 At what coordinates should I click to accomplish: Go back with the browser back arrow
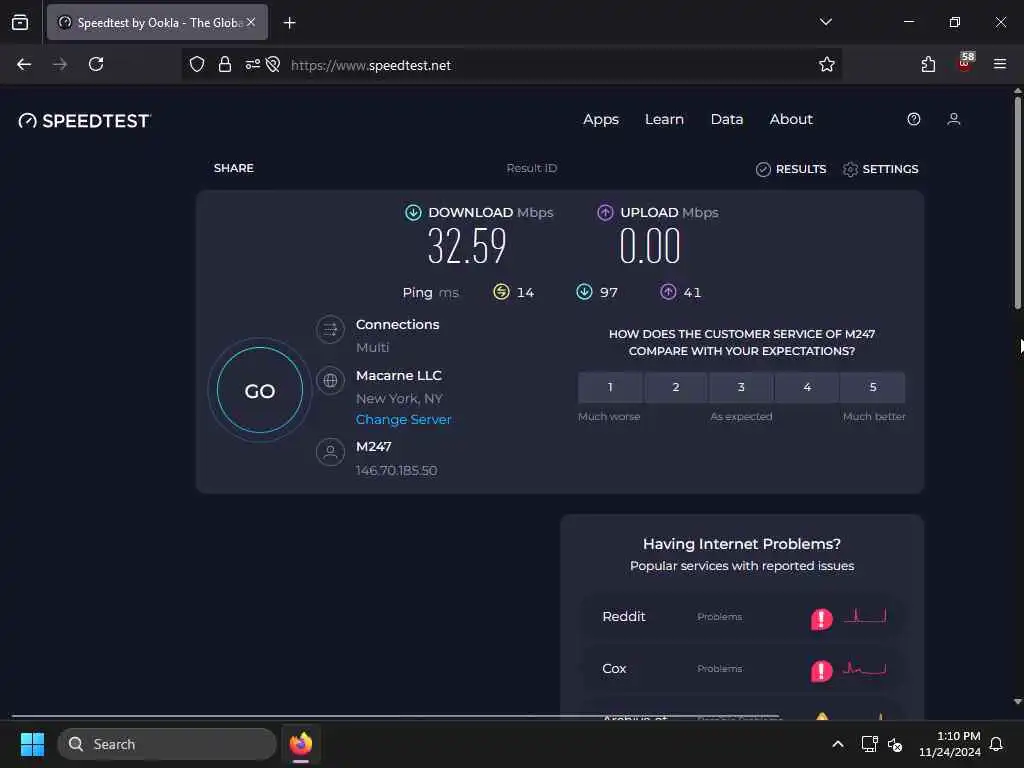point(24,64)
